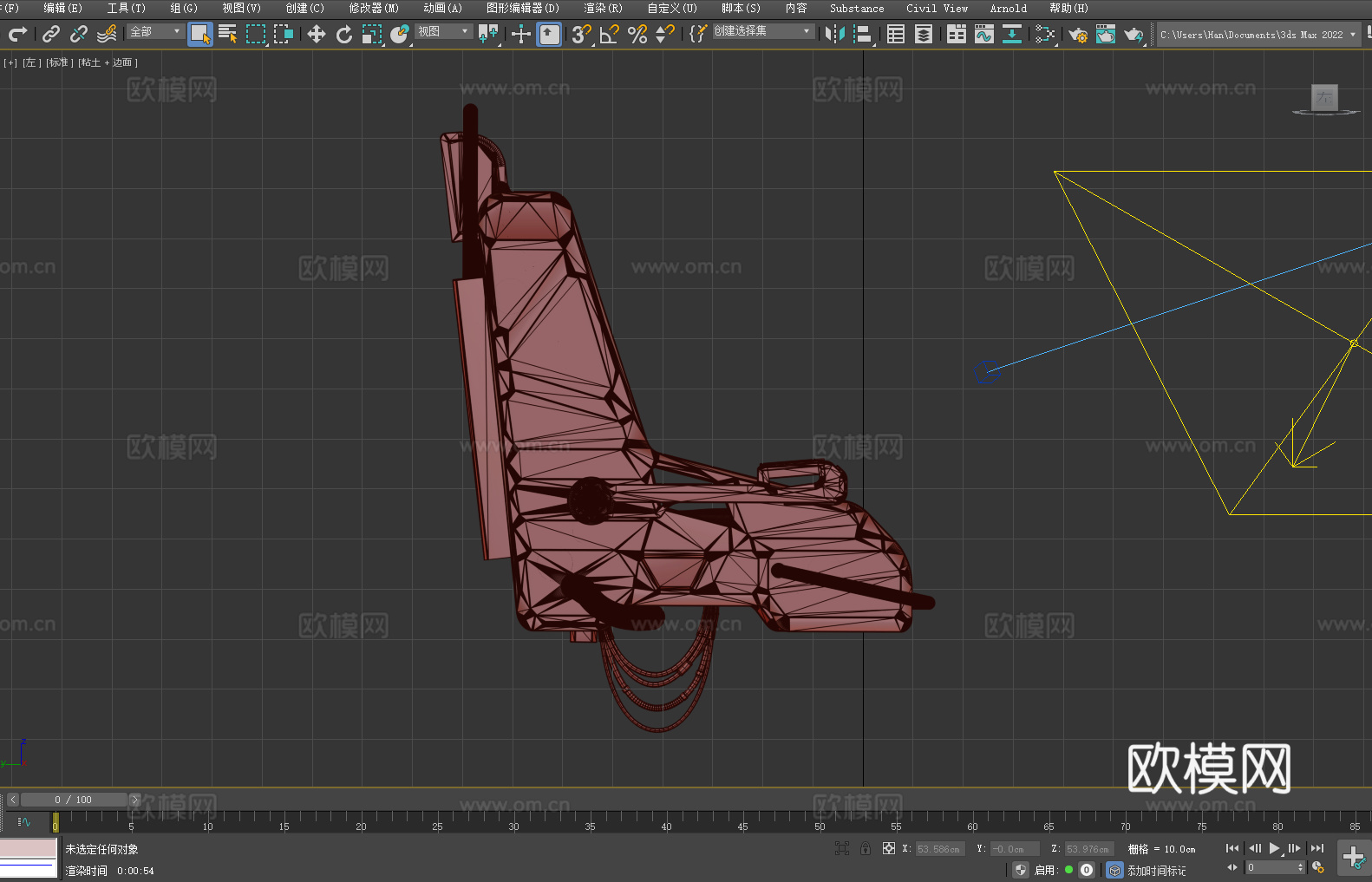Click the Mirror tool icon

click(x=835, y=34)
